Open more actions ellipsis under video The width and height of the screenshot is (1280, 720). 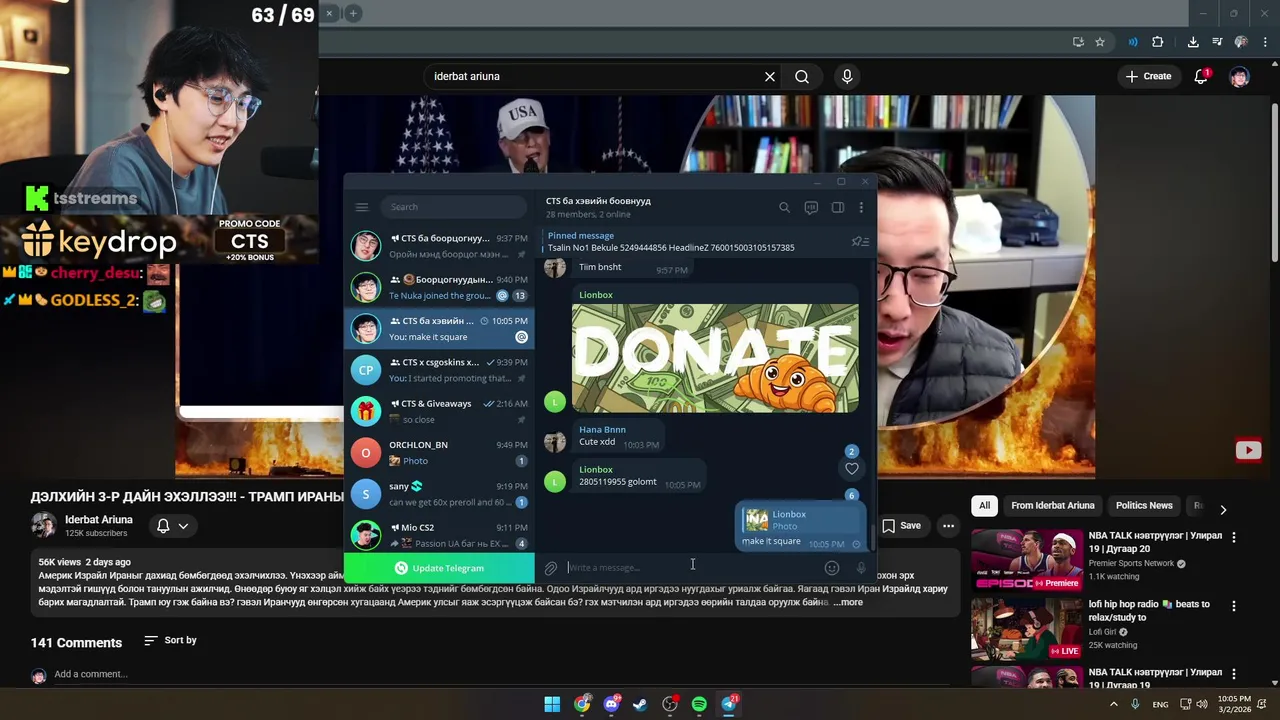pos(948,525)
